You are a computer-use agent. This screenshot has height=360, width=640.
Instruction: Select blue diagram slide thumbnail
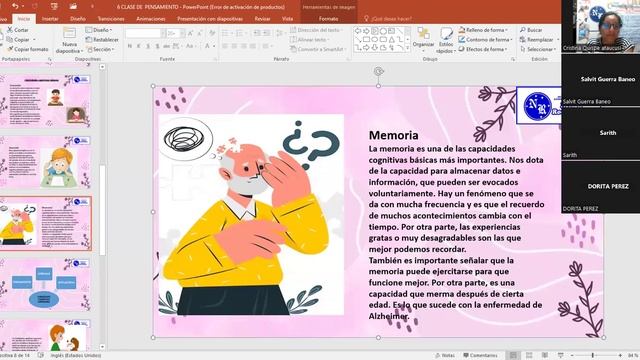[x=45, y=284]
